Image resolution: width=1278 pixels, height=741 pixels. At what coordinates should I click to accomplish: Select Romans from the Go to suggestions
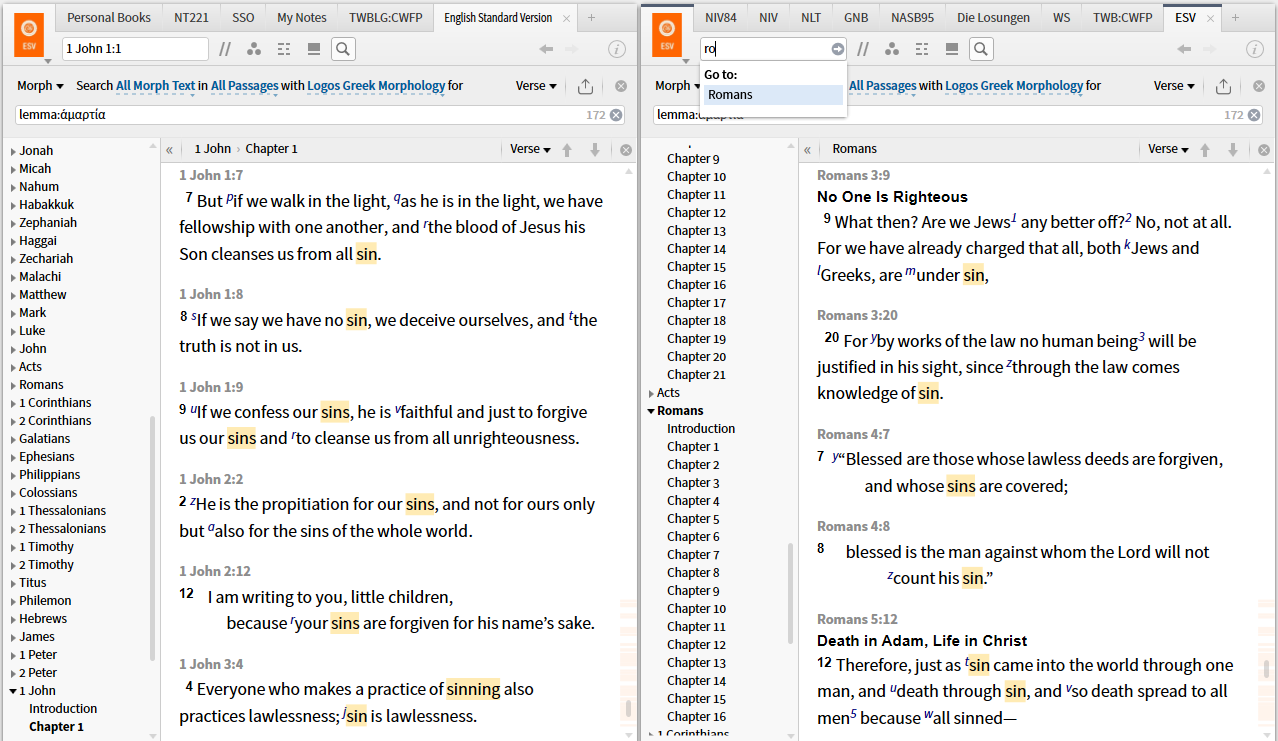[x=773, y=95]
